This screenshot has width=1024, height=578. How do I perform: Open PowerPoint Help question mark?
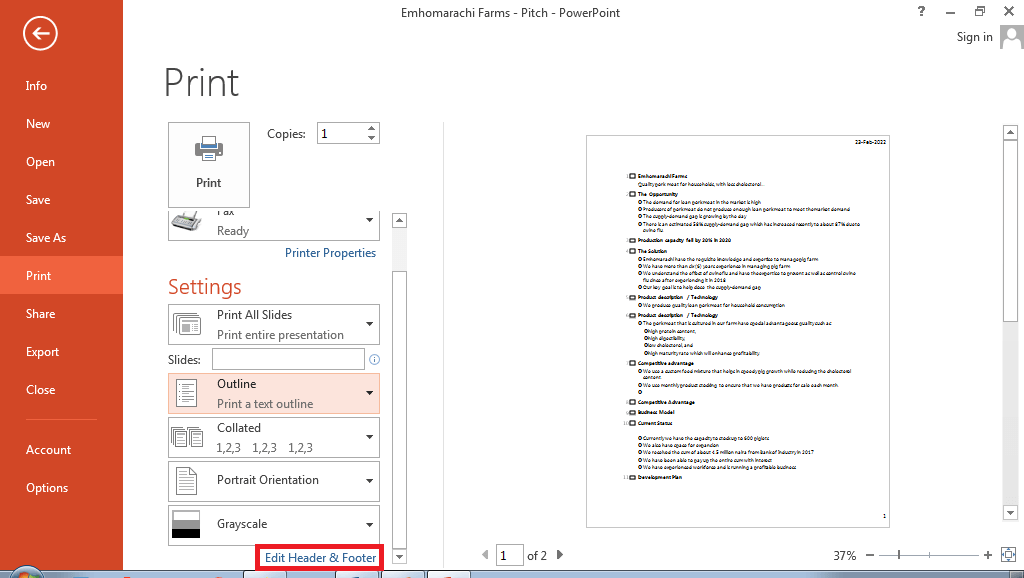pos(921,11)
